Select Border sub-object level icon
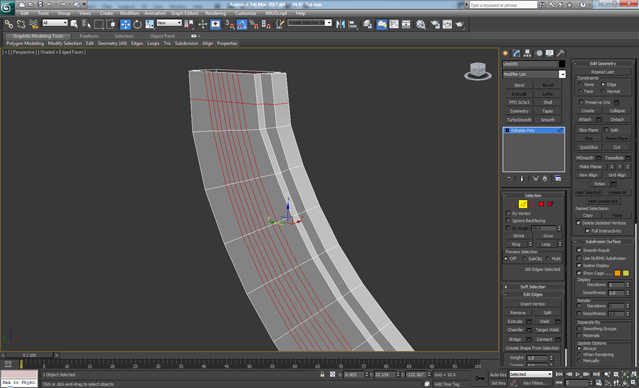639x388 pixels. pos(532,204)
